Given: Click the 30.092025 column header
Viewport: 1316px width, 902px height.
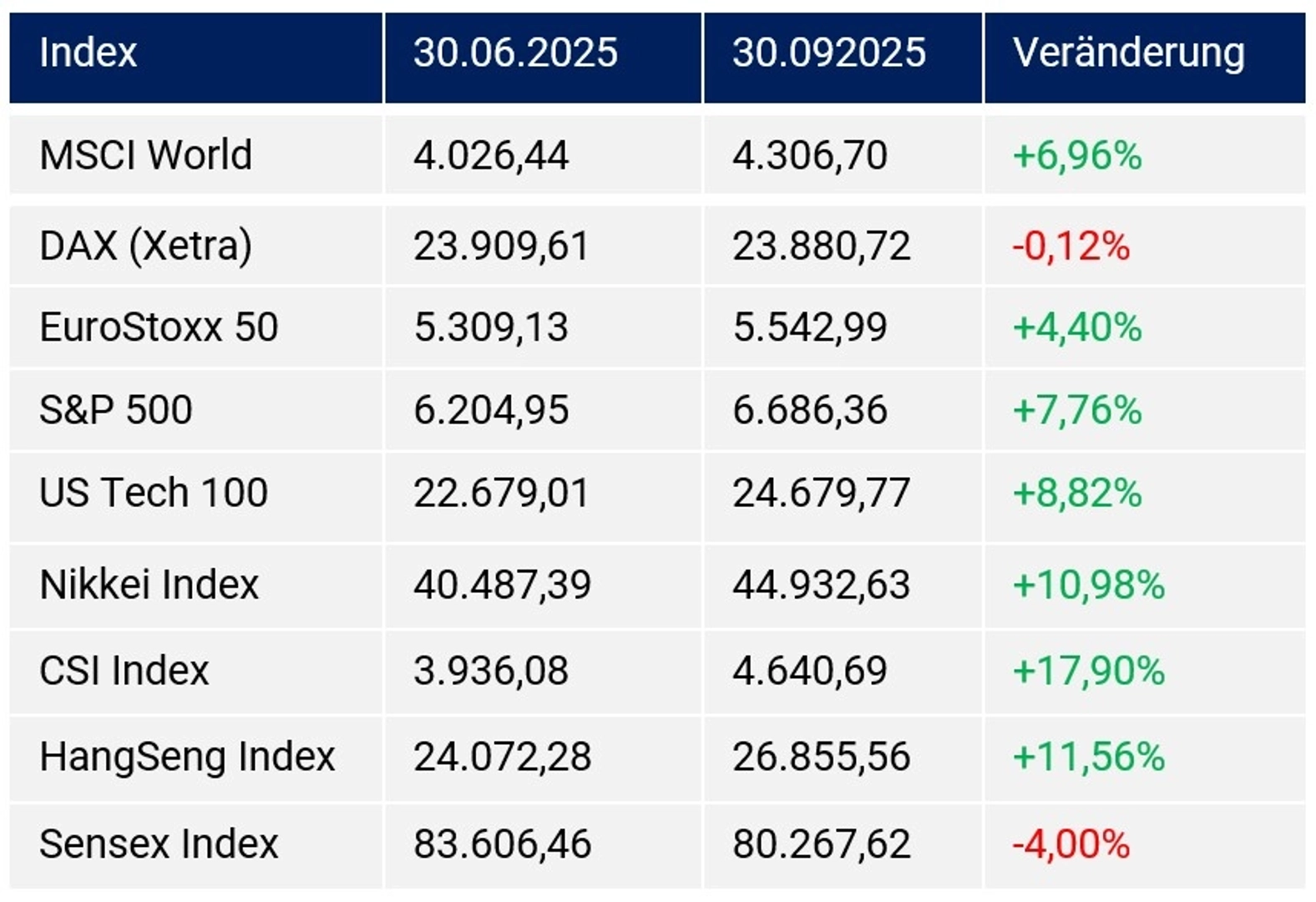Looking at the screenshot, I should 828,53.
